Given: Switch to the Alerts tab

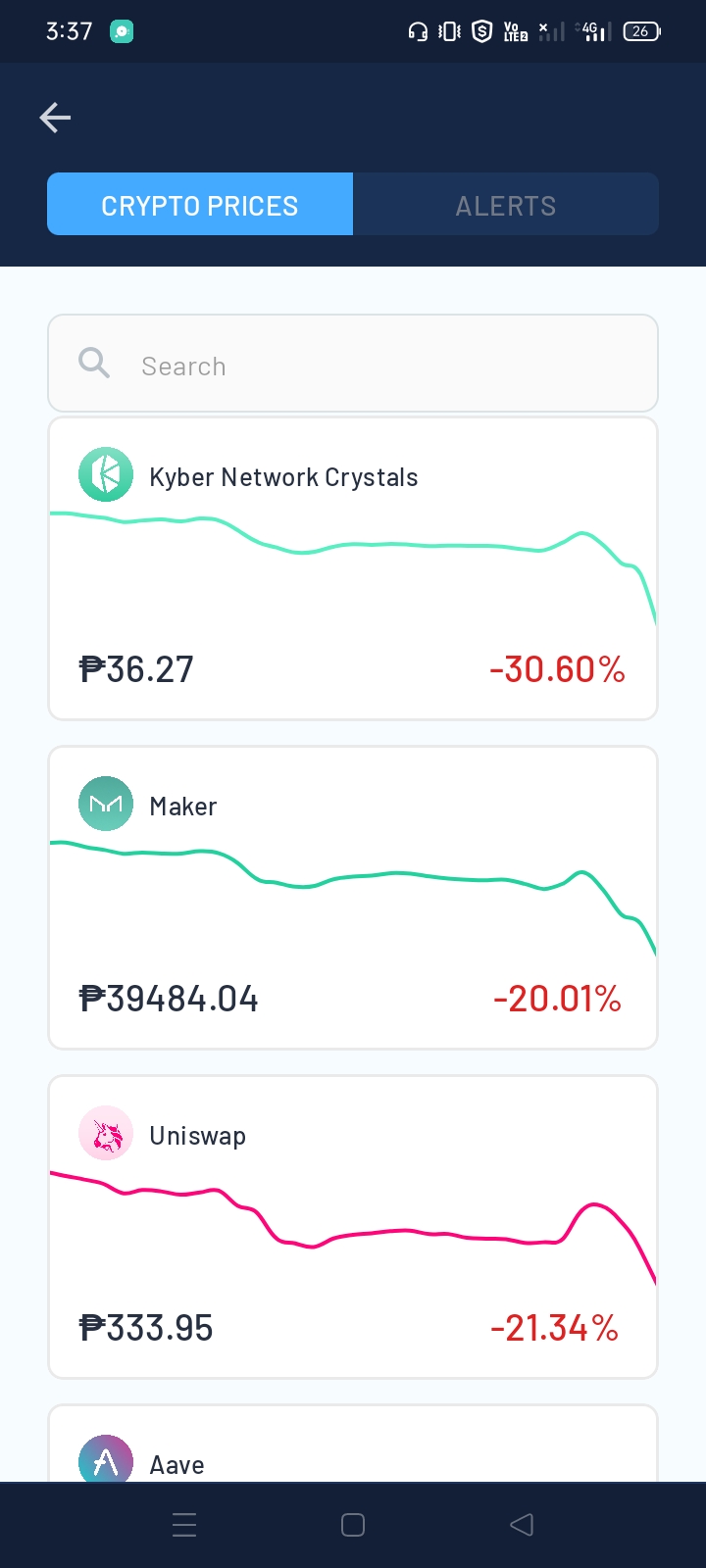Looking at the screenshot, I should (x=506, y=204).
